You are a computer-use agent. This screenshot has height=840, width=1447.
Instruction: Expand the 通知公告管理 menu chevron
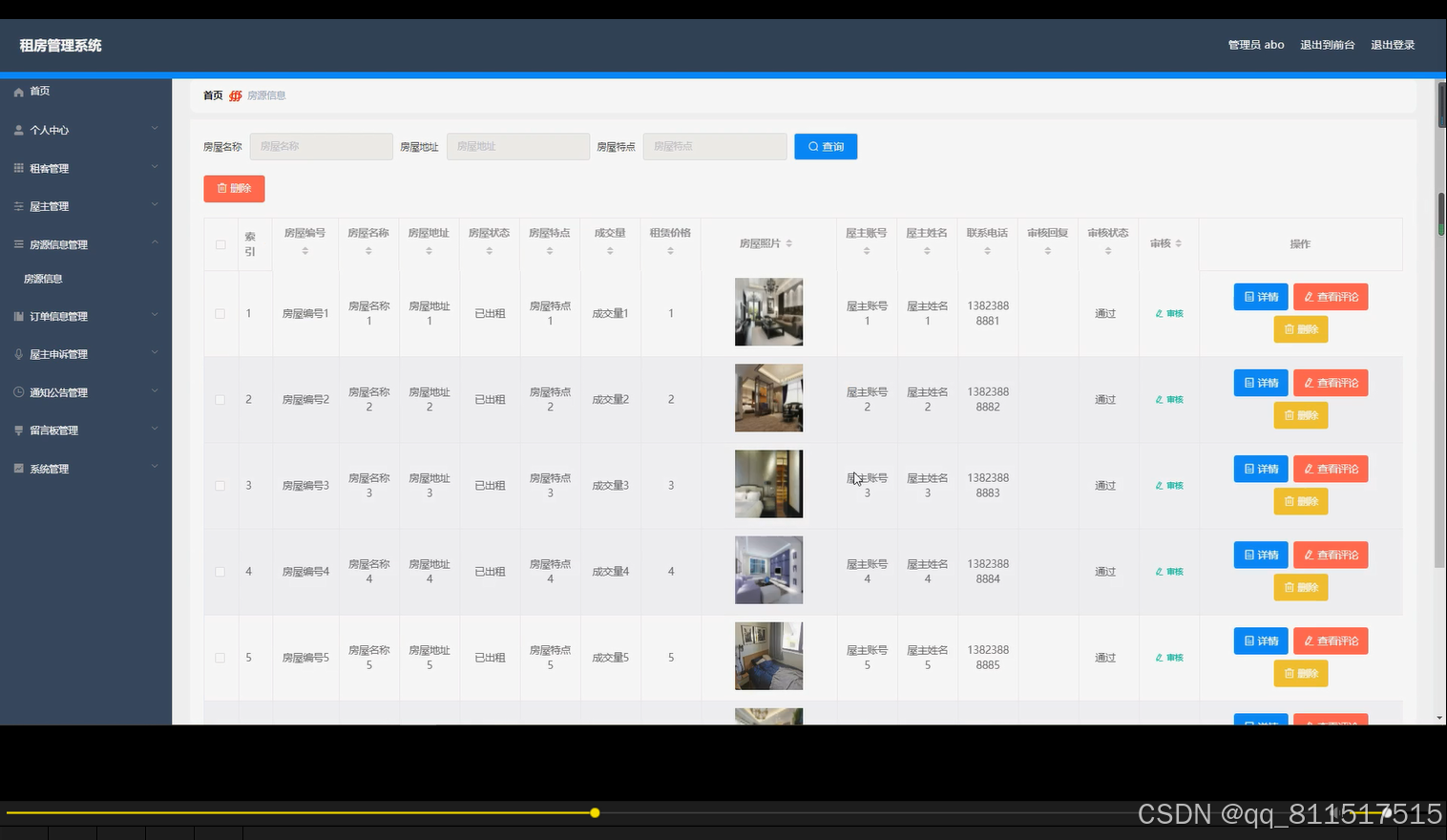pyautogui.click(x=155, y=390)
